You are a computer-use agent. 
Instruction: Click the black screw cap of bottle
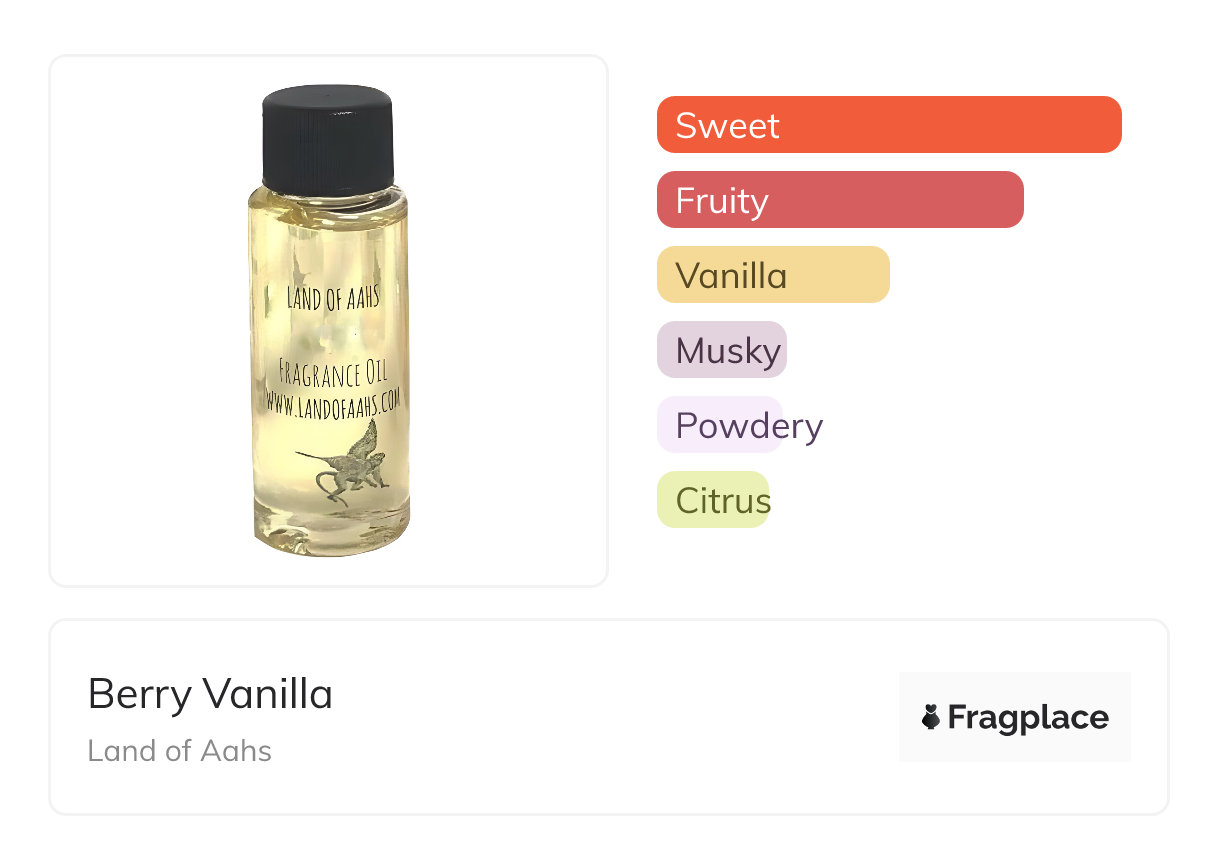coord(327,138)
